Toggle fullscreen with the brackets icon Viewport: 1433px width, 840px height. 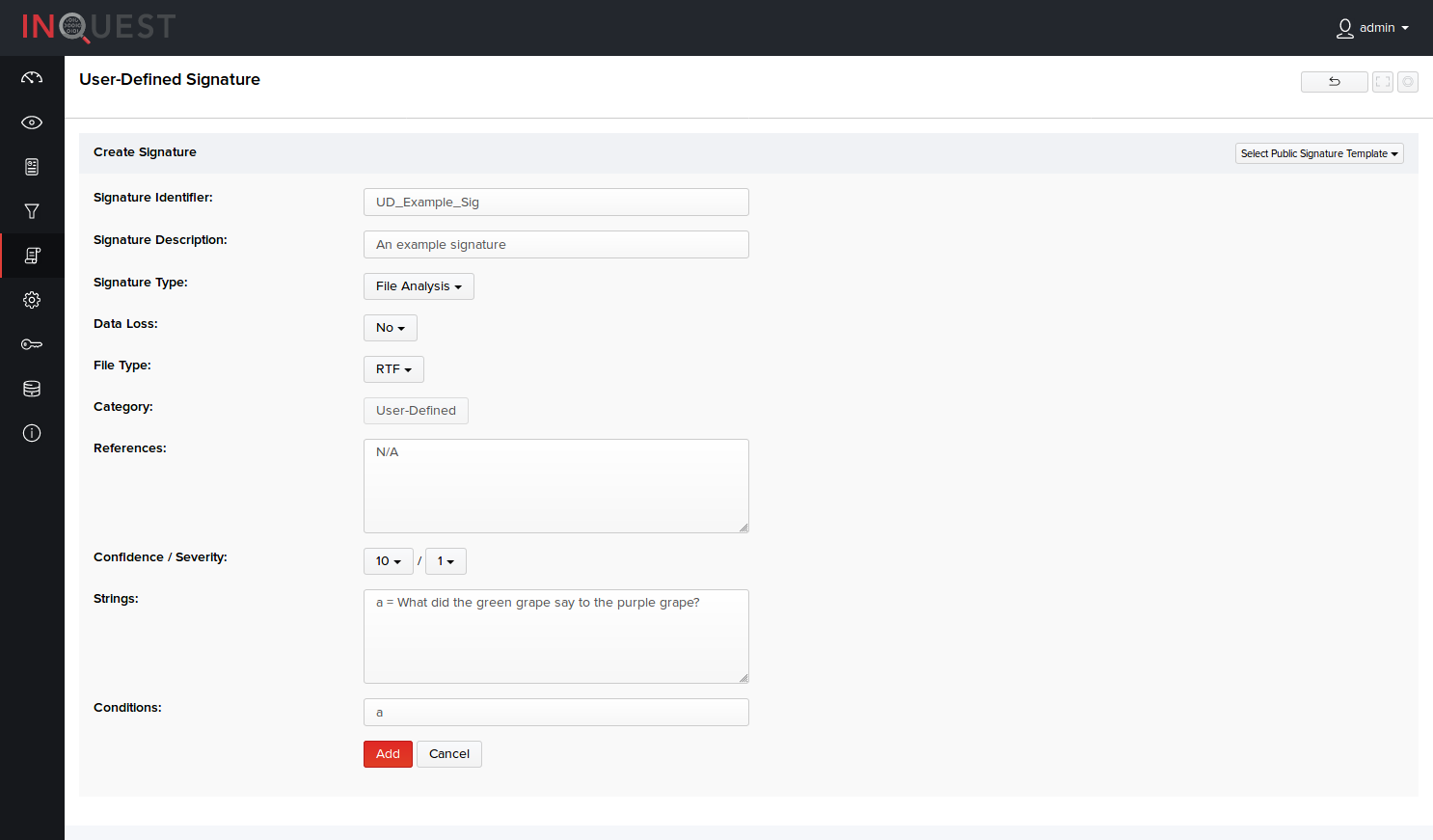coord(1383,82)
